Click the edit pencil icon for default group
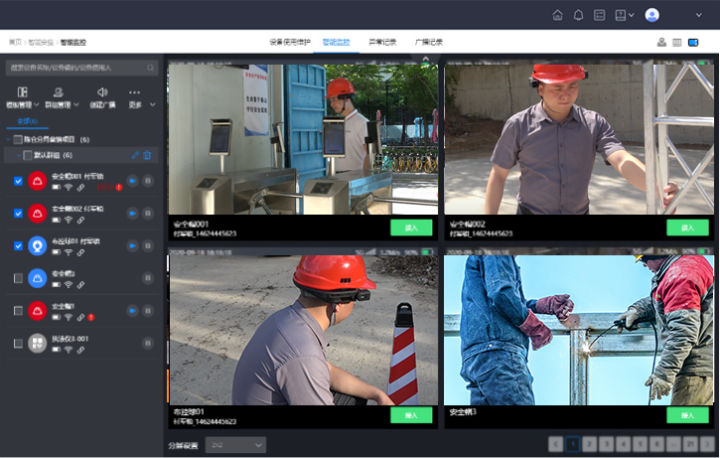 tap(135, 155)
